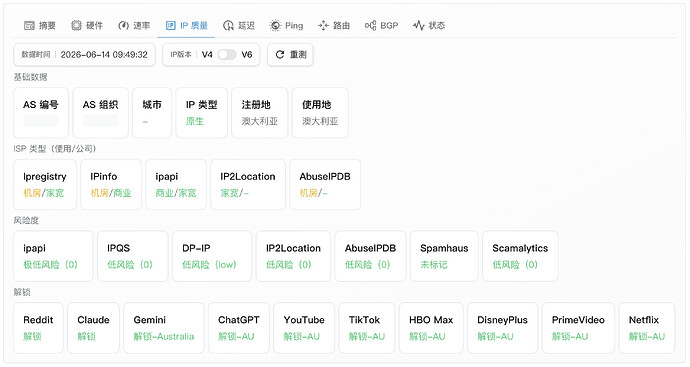Open the 速率 tab

click(x=134, y=26)
